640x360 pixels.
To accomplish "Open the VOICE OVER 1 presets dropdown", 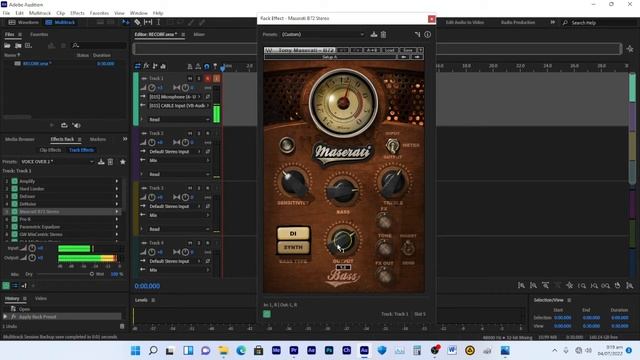I will (57, 162).
